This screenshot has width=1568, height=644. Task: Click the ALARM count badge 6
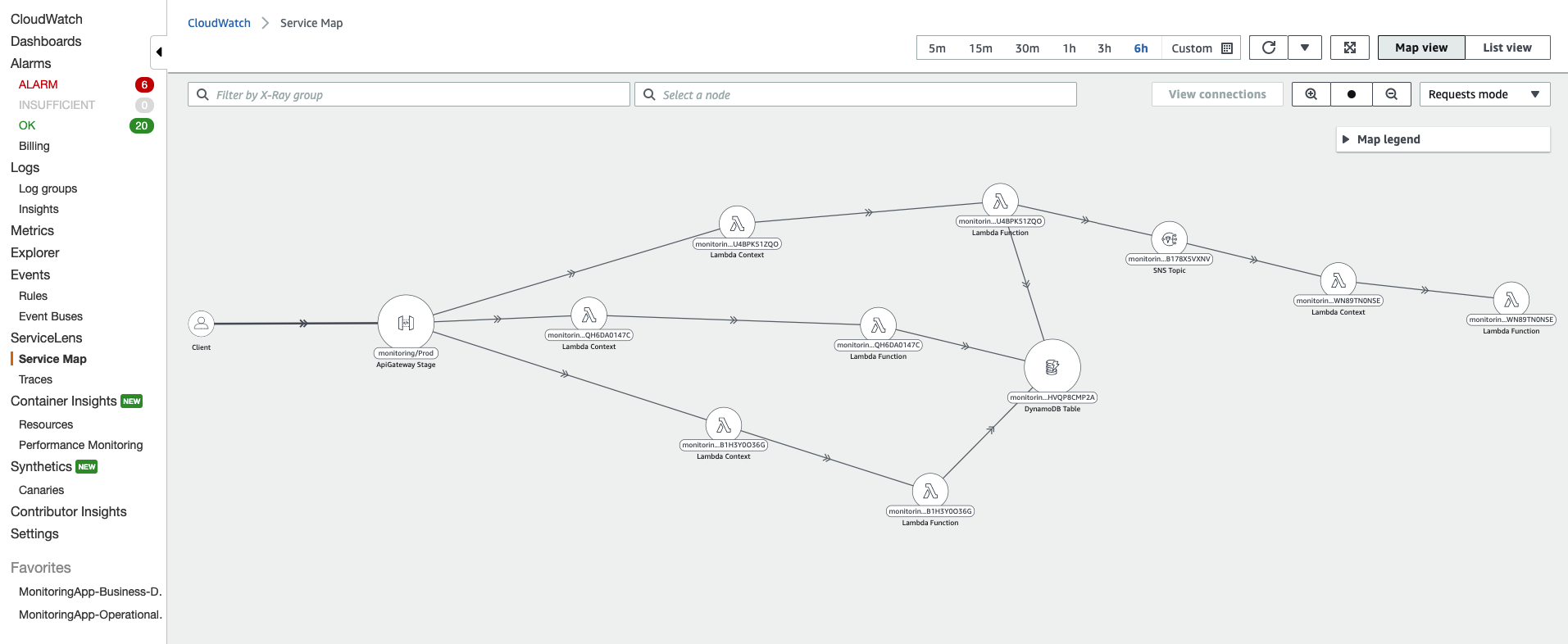(x=144, y=84)
